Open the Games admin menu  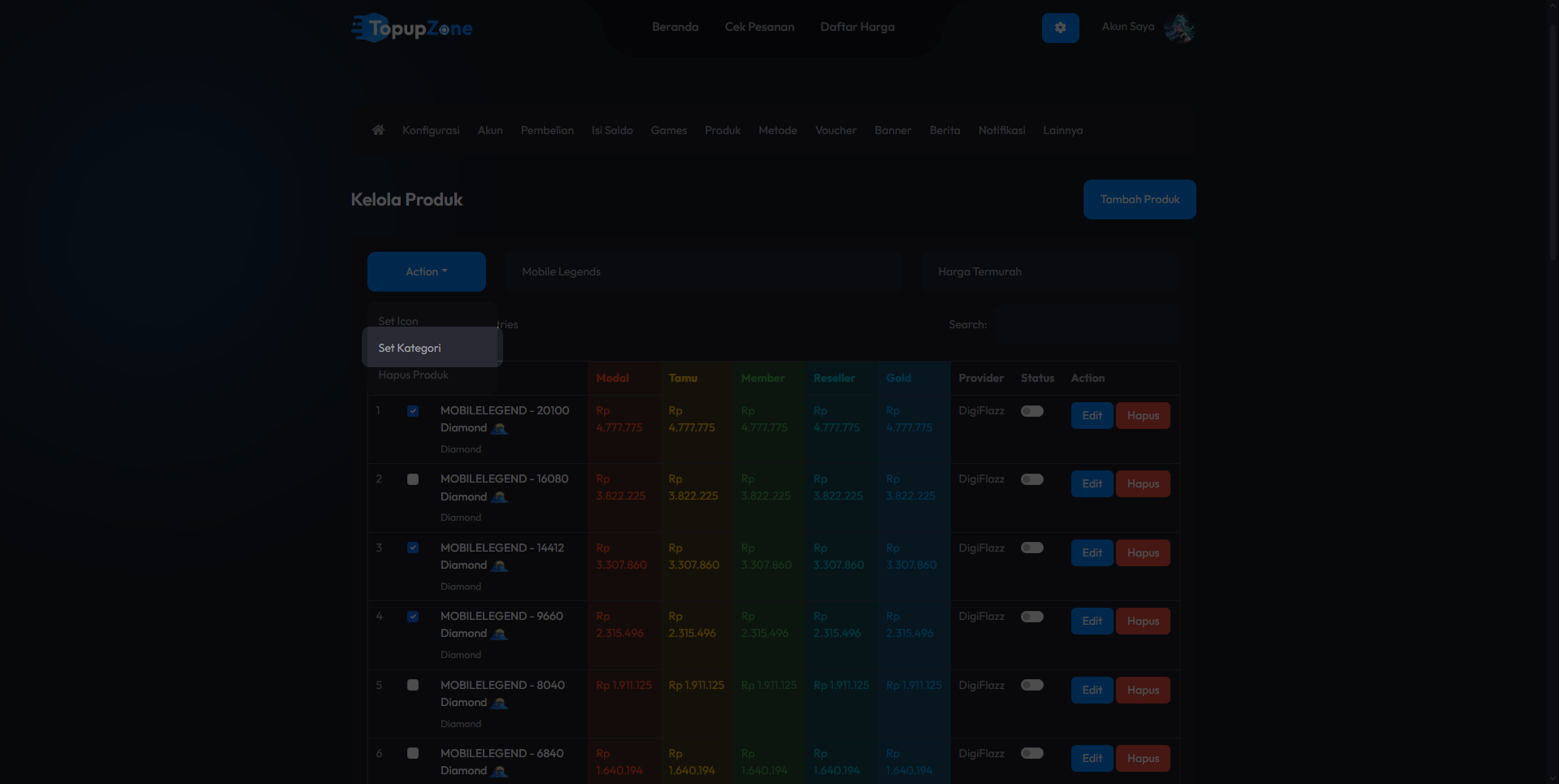[669, 130]
